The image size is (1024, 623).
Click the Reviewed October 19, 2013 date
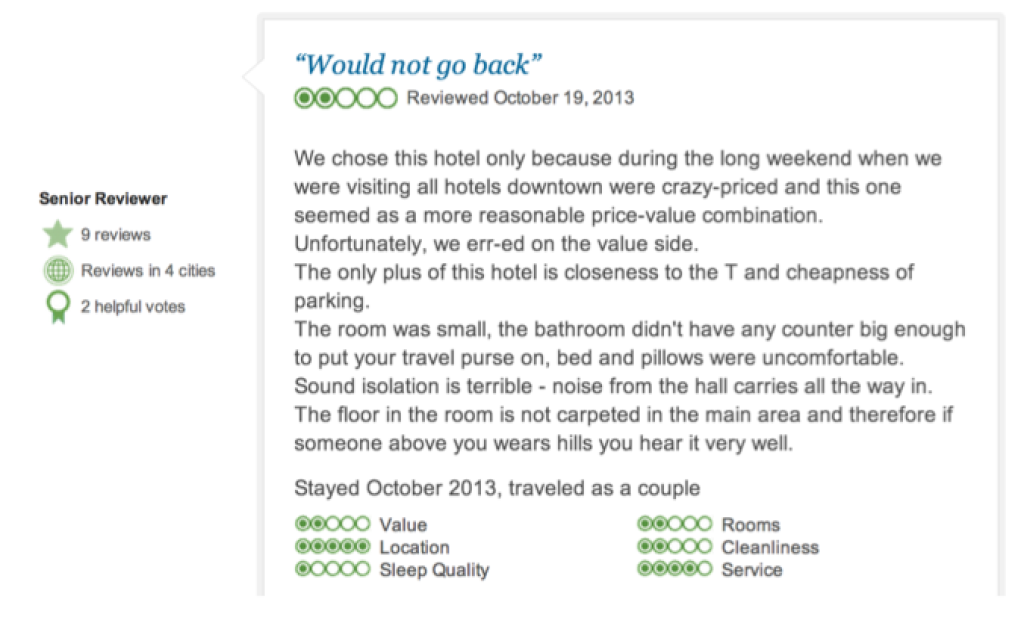click(520, 98)
